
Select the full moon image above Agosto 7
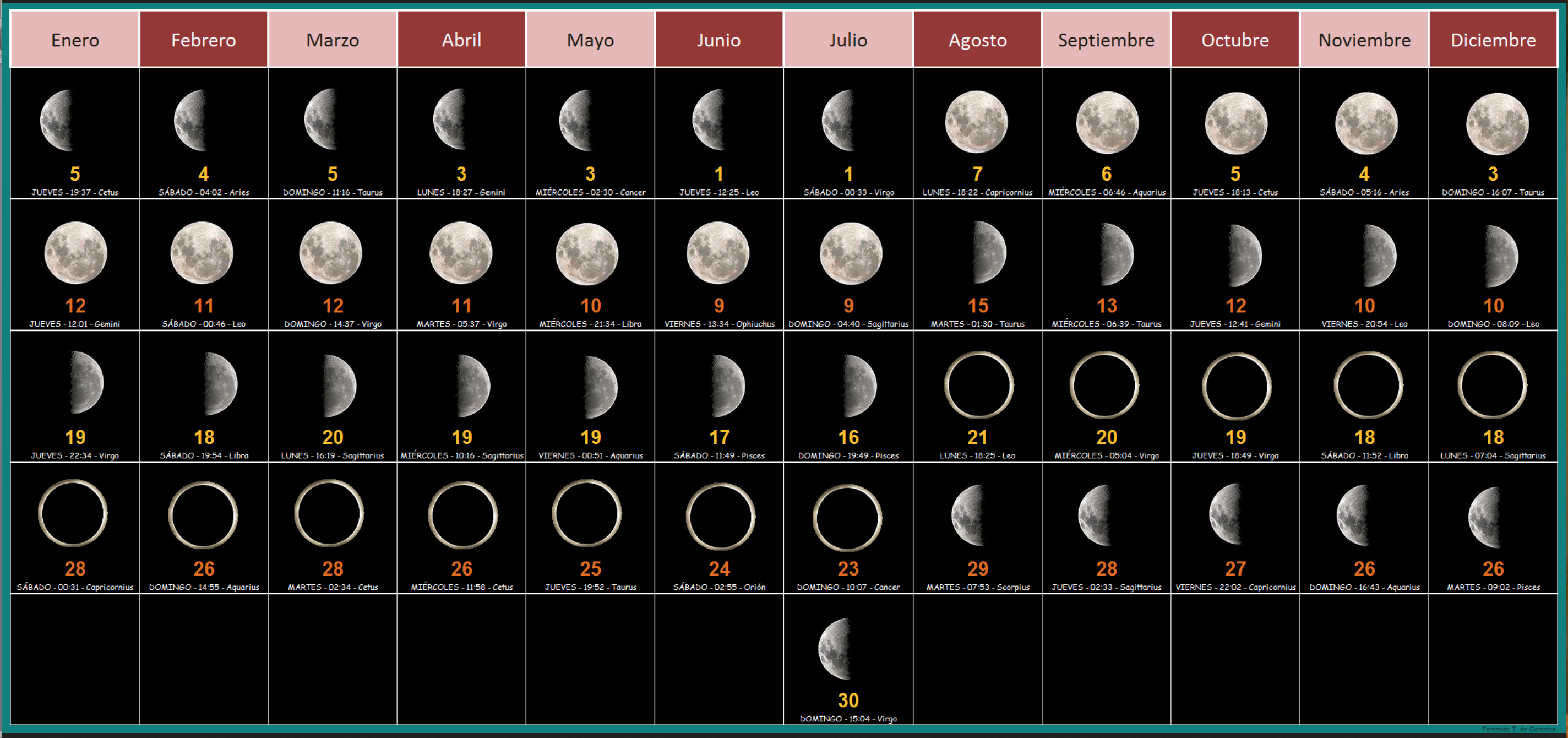[x=976, y=122]
